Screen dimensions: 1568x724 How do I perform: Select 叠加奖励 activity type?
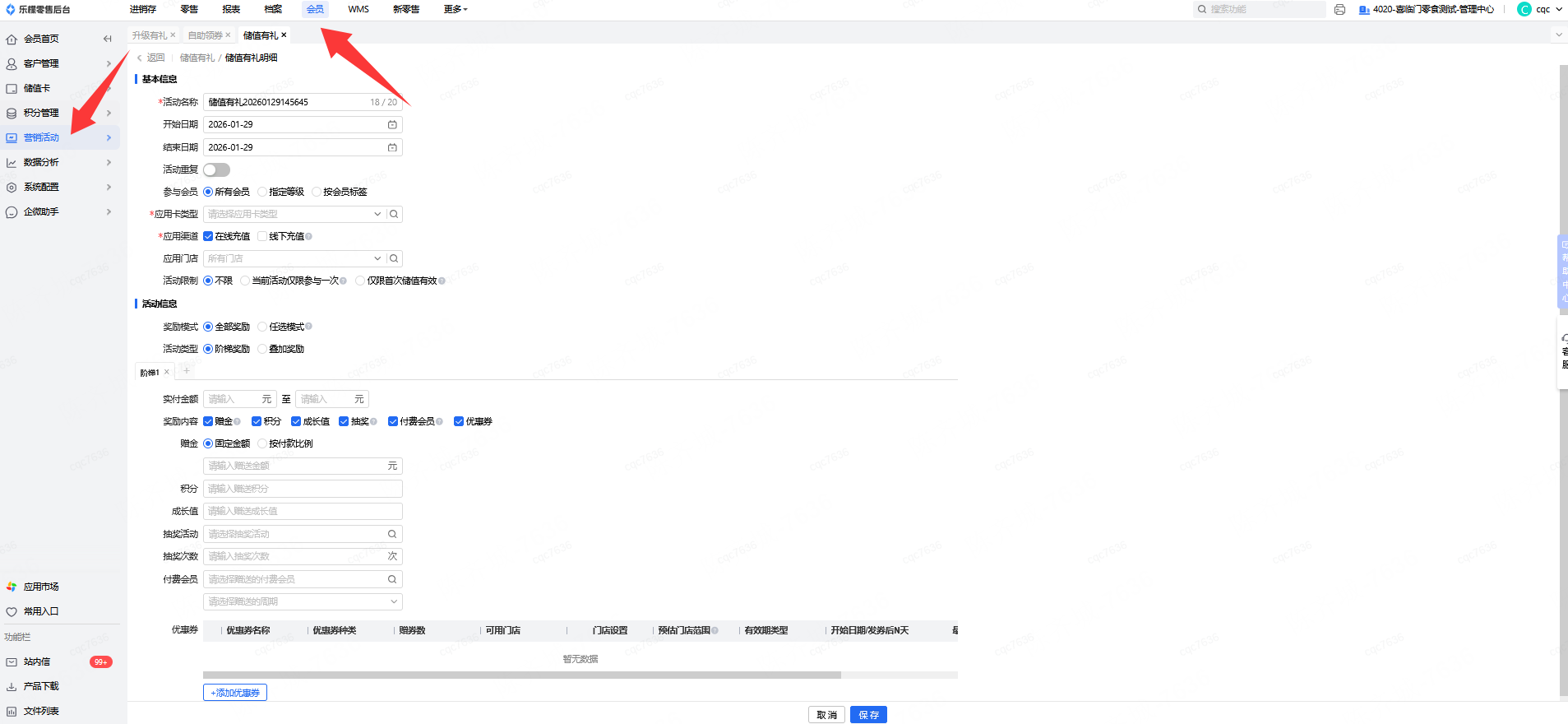(262, 349)
